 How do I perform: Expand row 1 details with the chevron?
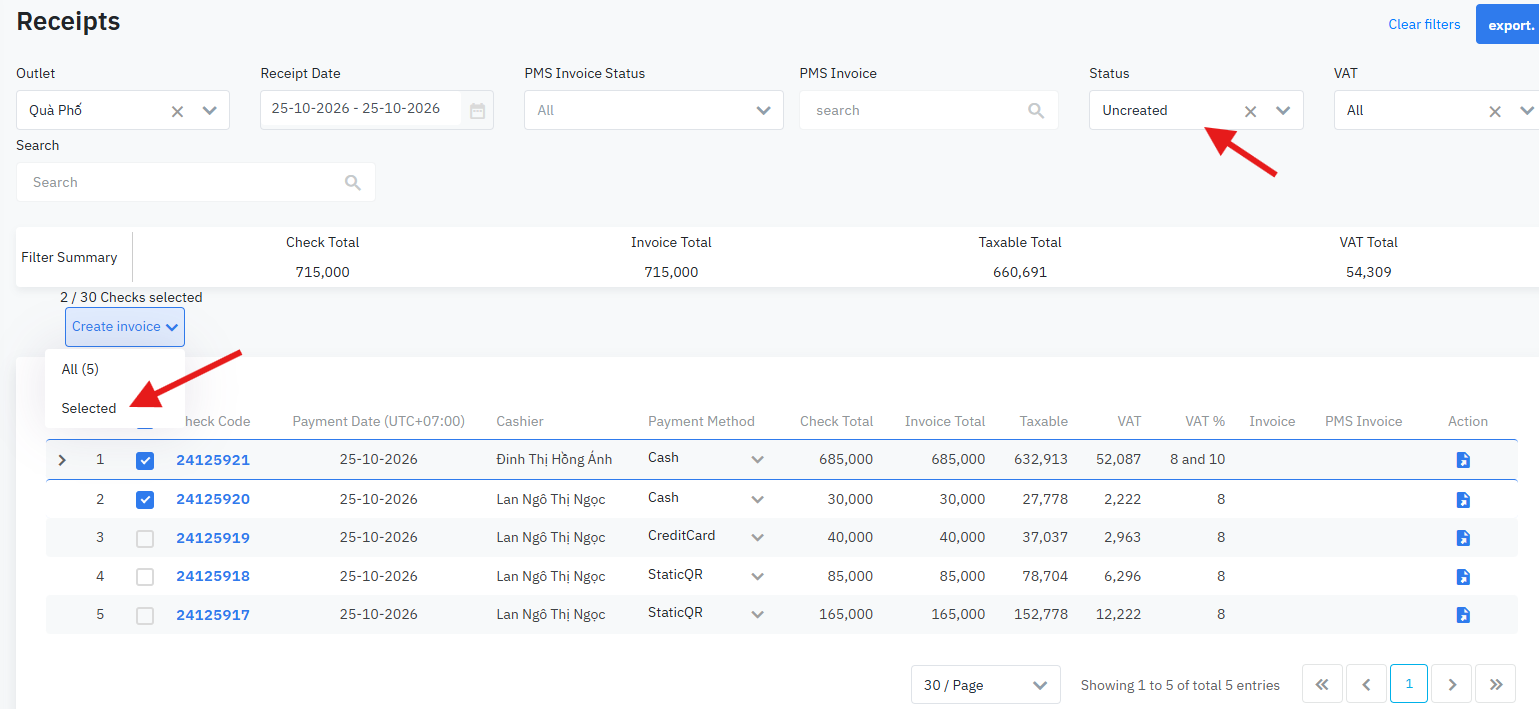[62, 460]
